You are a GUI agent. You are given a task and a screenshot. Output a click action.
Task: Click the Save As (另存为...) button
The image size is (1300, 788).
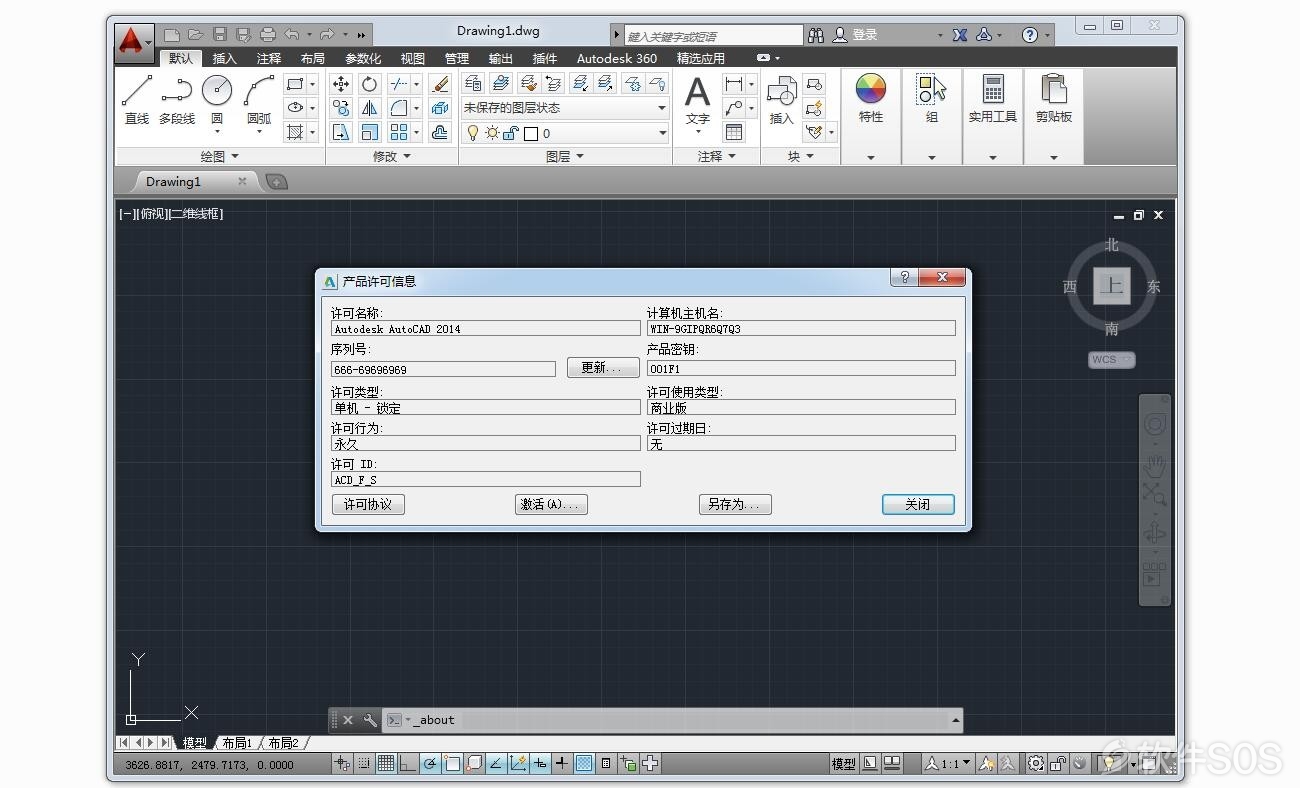pyautogui.click(x=734, y=504)
